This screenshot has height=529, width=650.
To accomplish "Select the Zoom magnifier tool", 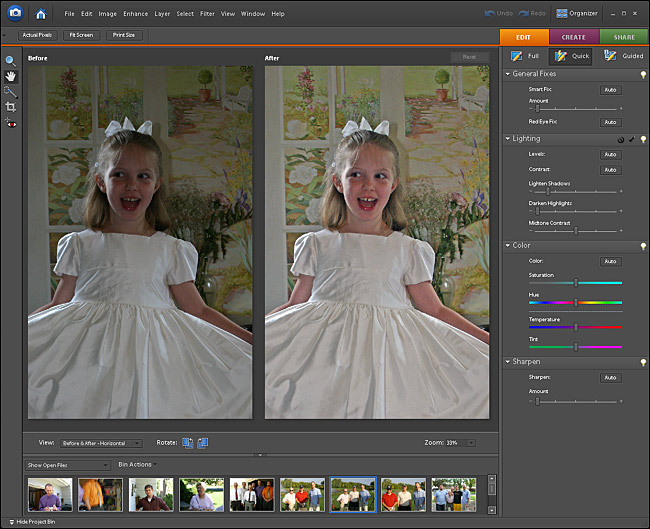I will pyautogui.click(x=11, y=61).
